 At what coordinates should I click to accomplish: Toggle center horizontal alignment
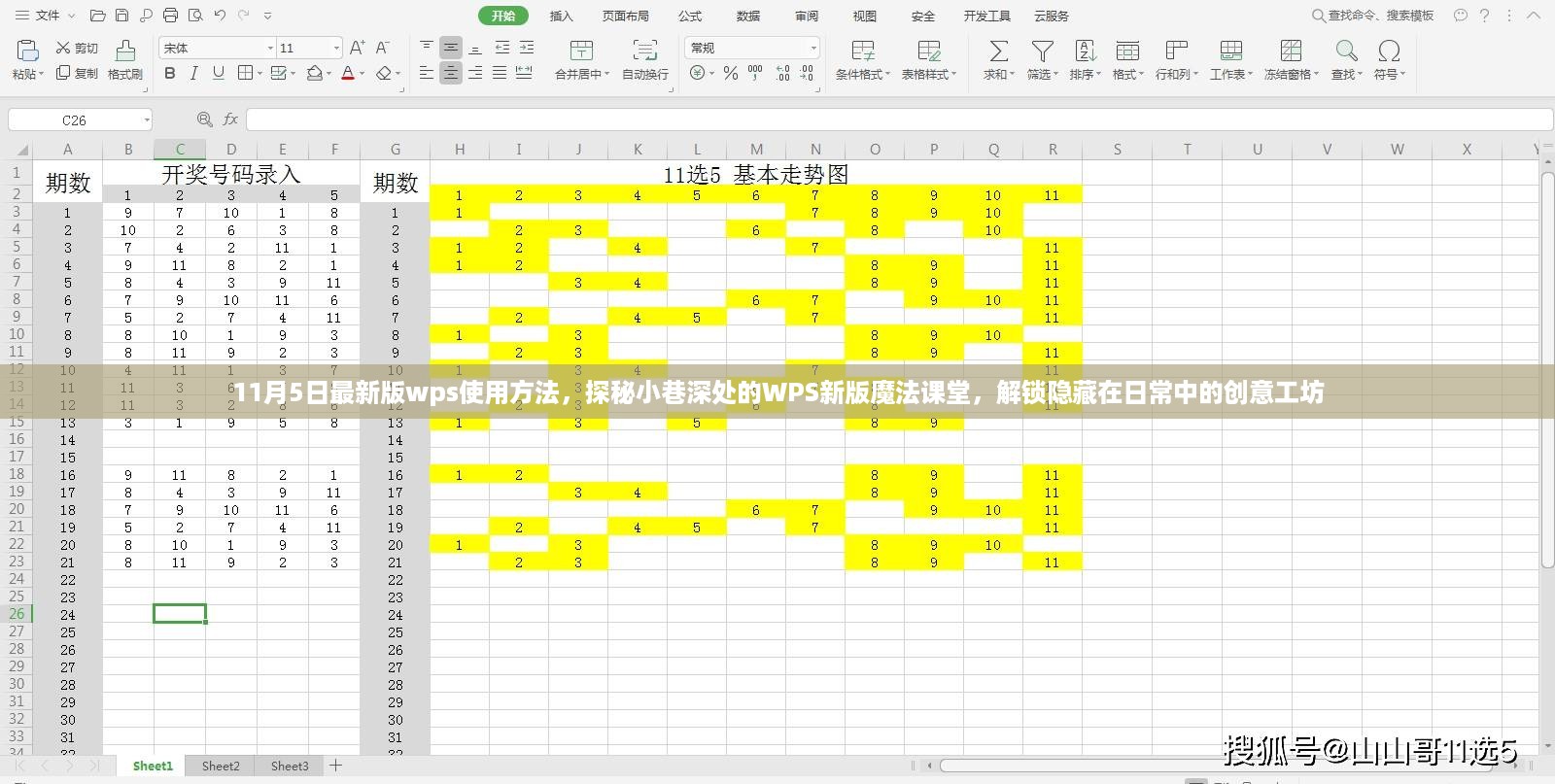coord(451,73)
